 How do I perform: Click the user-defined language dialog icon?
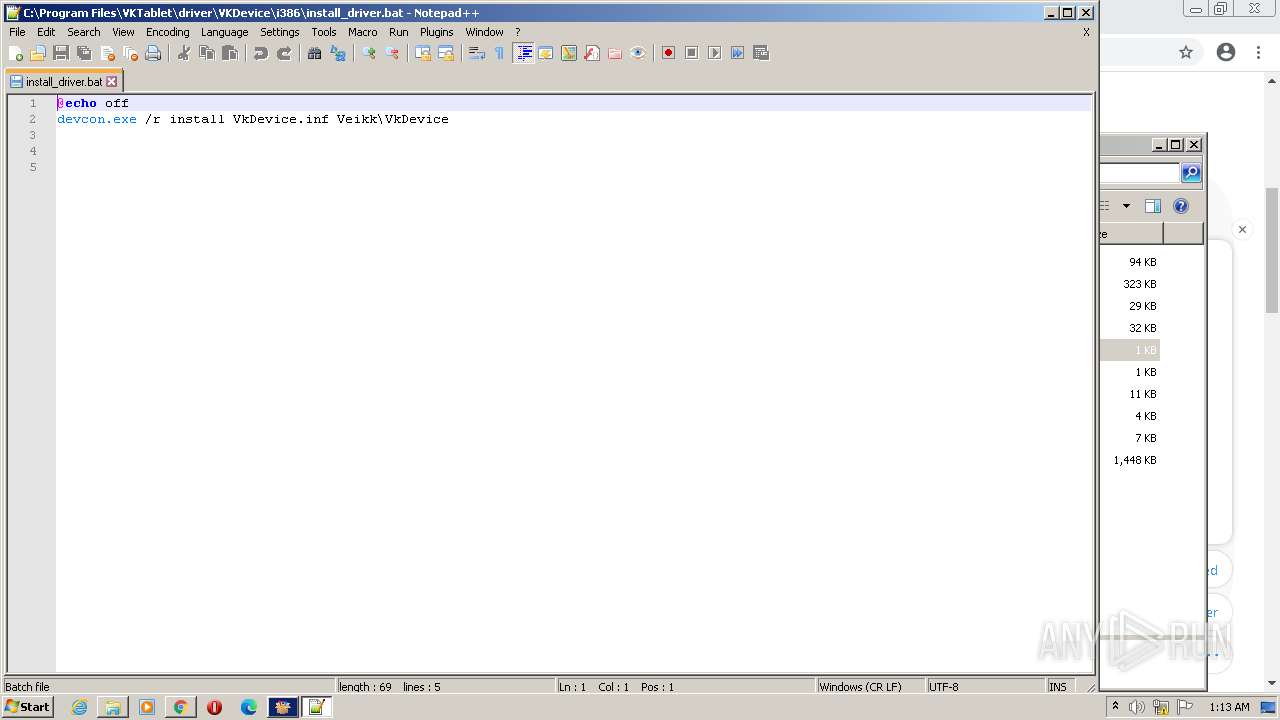[546, 53]
